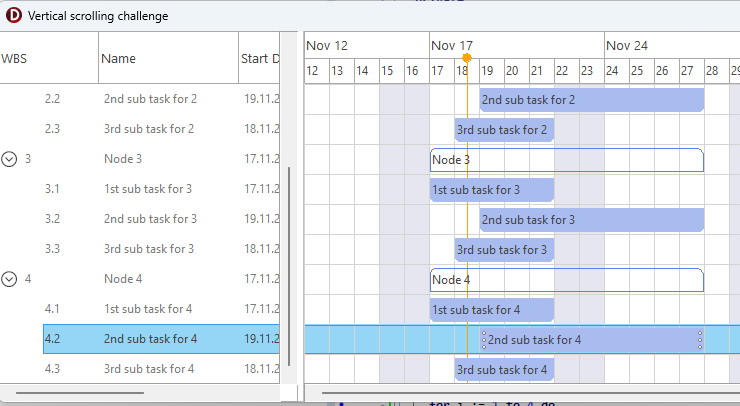740x406 pixels.
Task: Click the left grip of 2nd sub task for 4 bar
Action: (484, 339)
